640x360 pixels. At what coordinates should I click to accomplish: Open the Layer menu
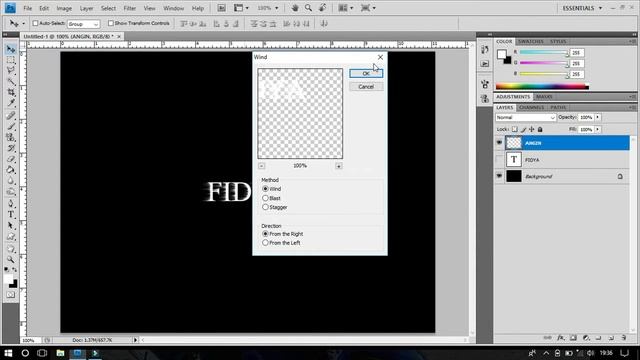click(x=86, y=8)
